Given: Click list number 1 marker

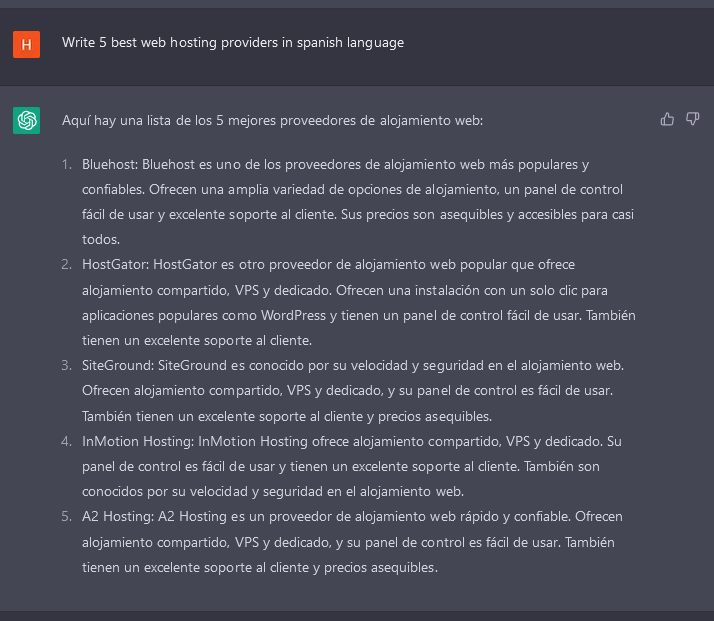Looking at the screenshot, I should [67, 164].
